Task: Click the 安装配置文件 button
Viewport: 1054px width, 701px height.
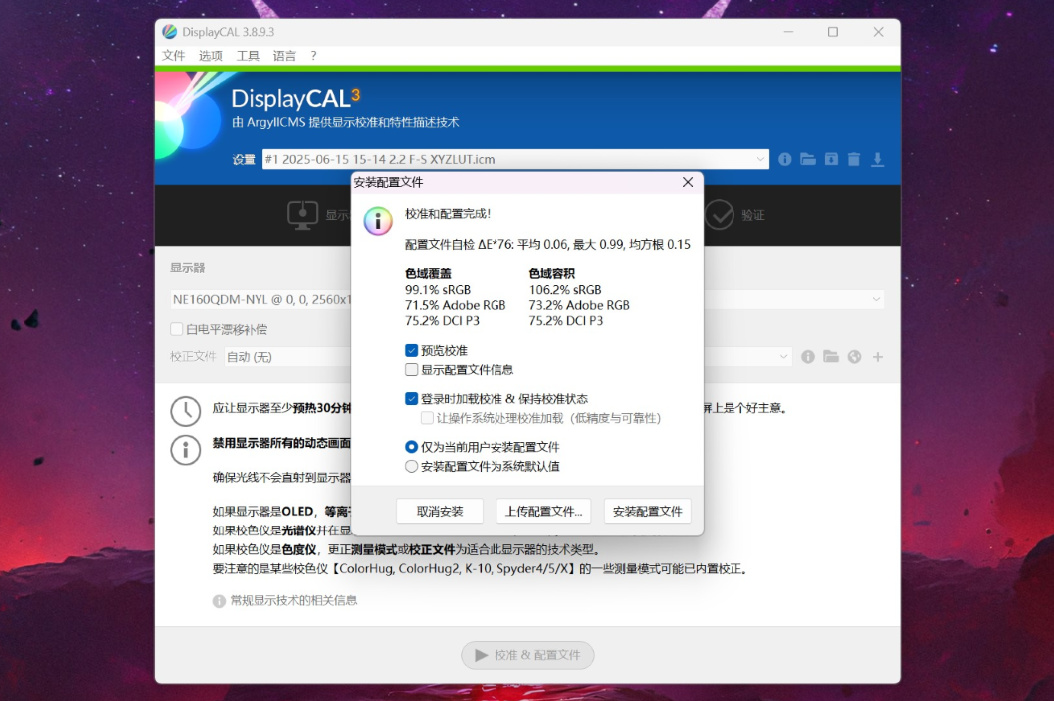Action: (x=647, y=511)
